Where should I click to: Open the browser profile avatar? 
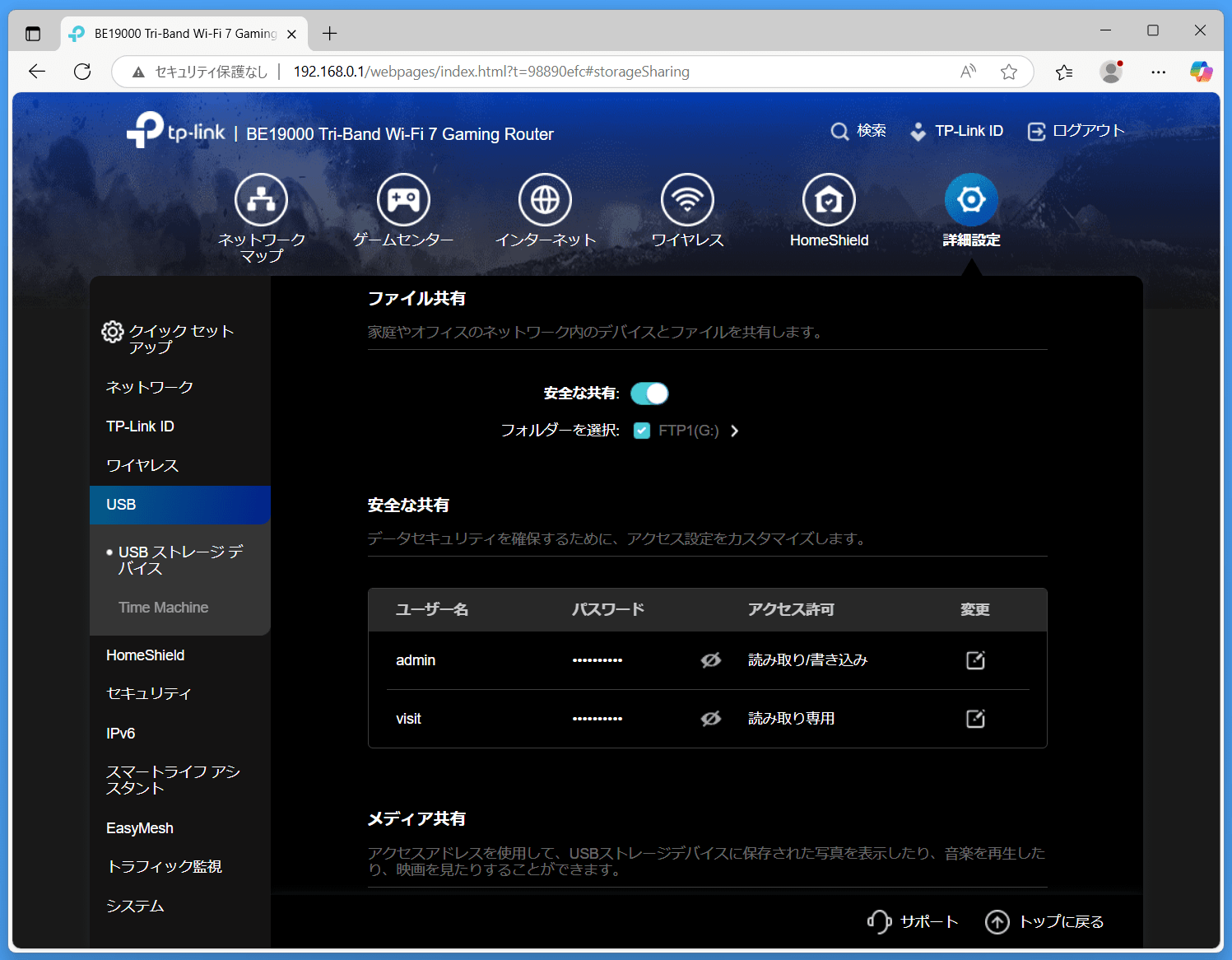pos(1111,72)
